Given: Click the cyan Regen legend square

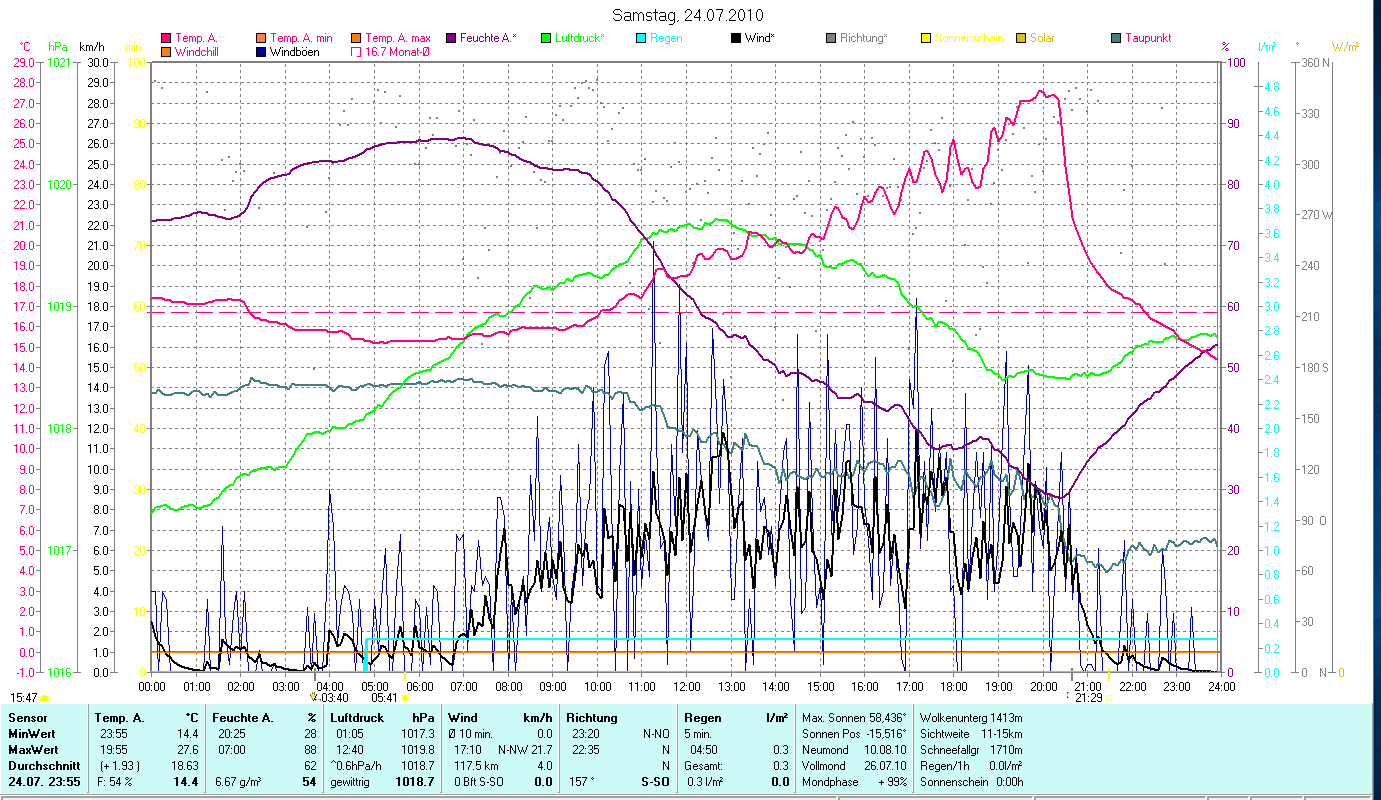Looking at the screenshot, I should (x=640, y=38).
